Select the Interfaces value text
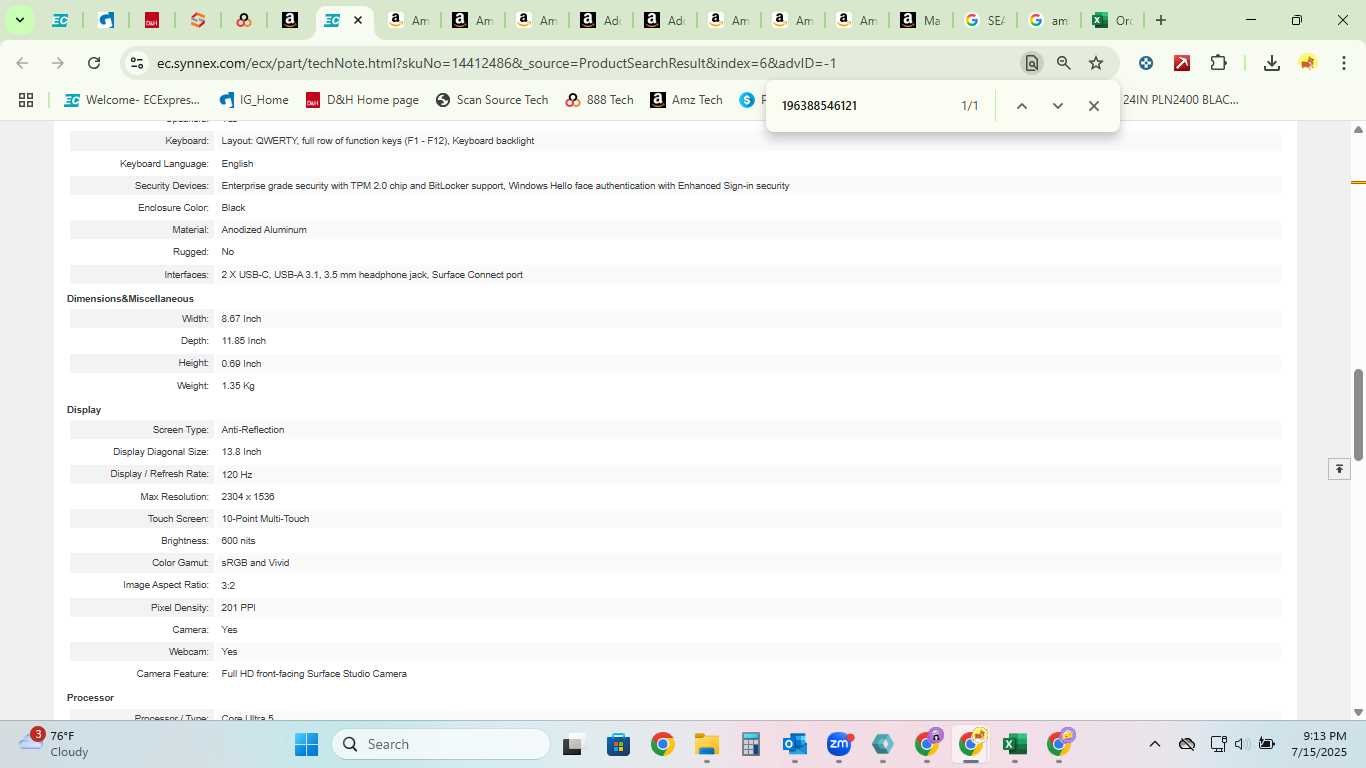 372,275
